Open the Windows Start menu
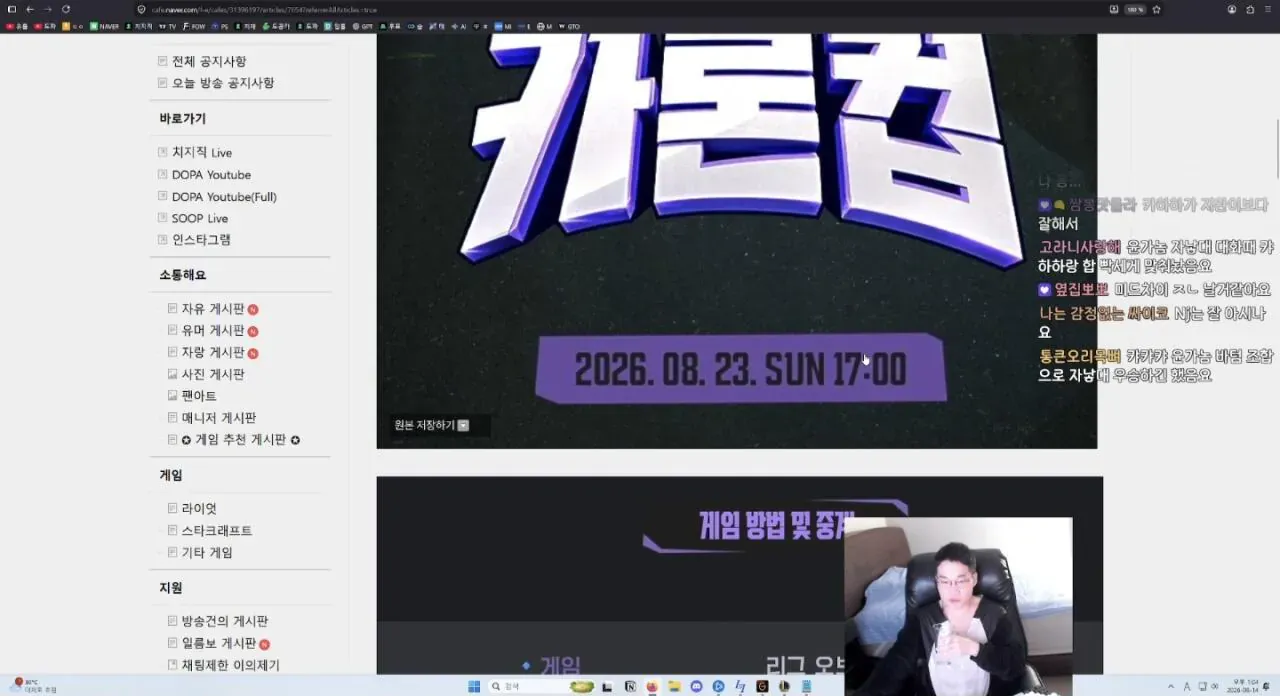Viewport: 1280px width, 696px height. [x=474, y=687]
